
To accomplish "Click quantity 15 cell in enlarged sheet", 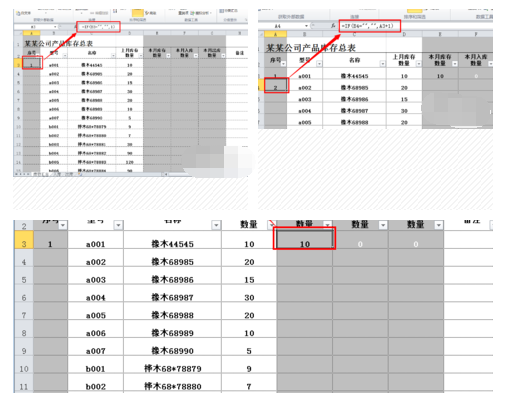I will [249, 275].
